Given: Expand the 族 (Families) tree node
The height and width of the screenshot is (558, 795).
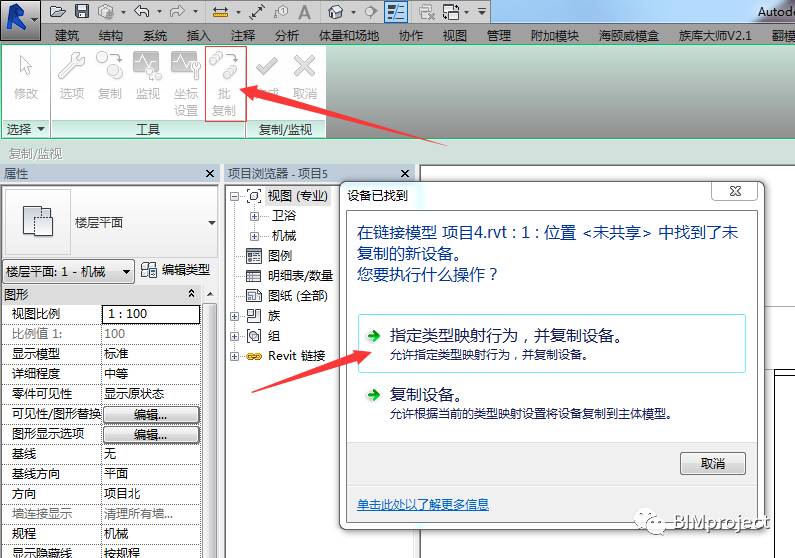Looking at the screenshot, I should click(236, 316).
